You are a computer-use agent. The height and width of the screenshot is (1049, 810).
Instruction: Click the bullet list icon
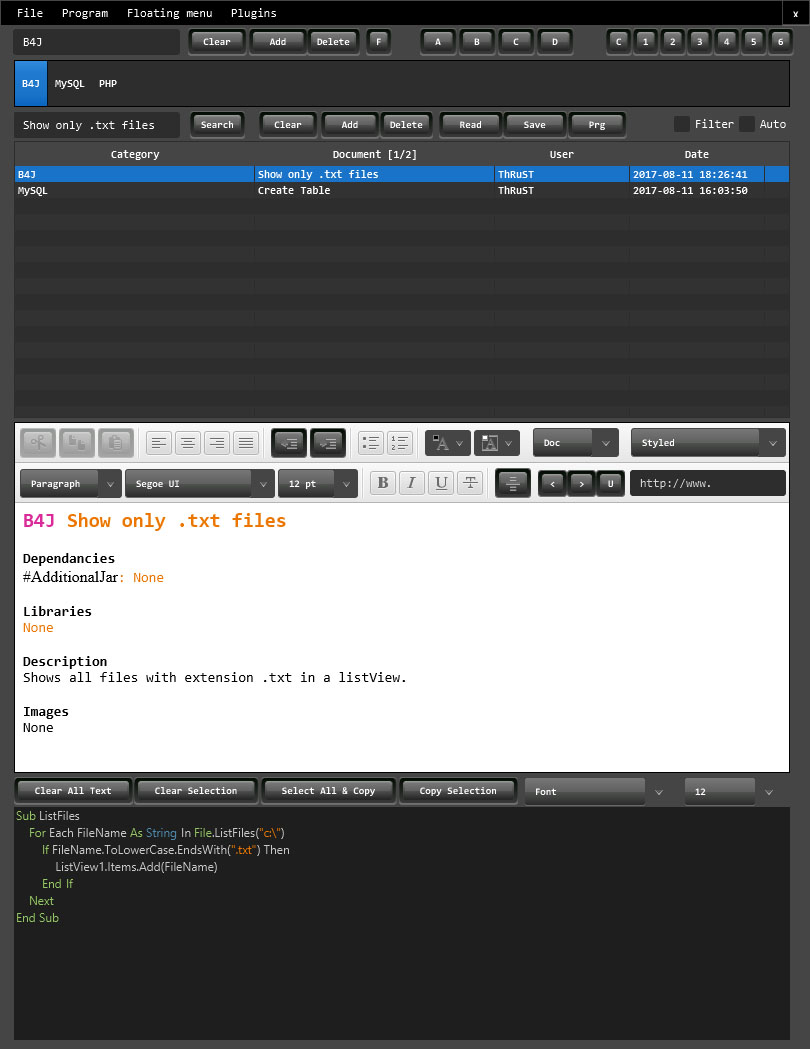(x=369, y=443)
